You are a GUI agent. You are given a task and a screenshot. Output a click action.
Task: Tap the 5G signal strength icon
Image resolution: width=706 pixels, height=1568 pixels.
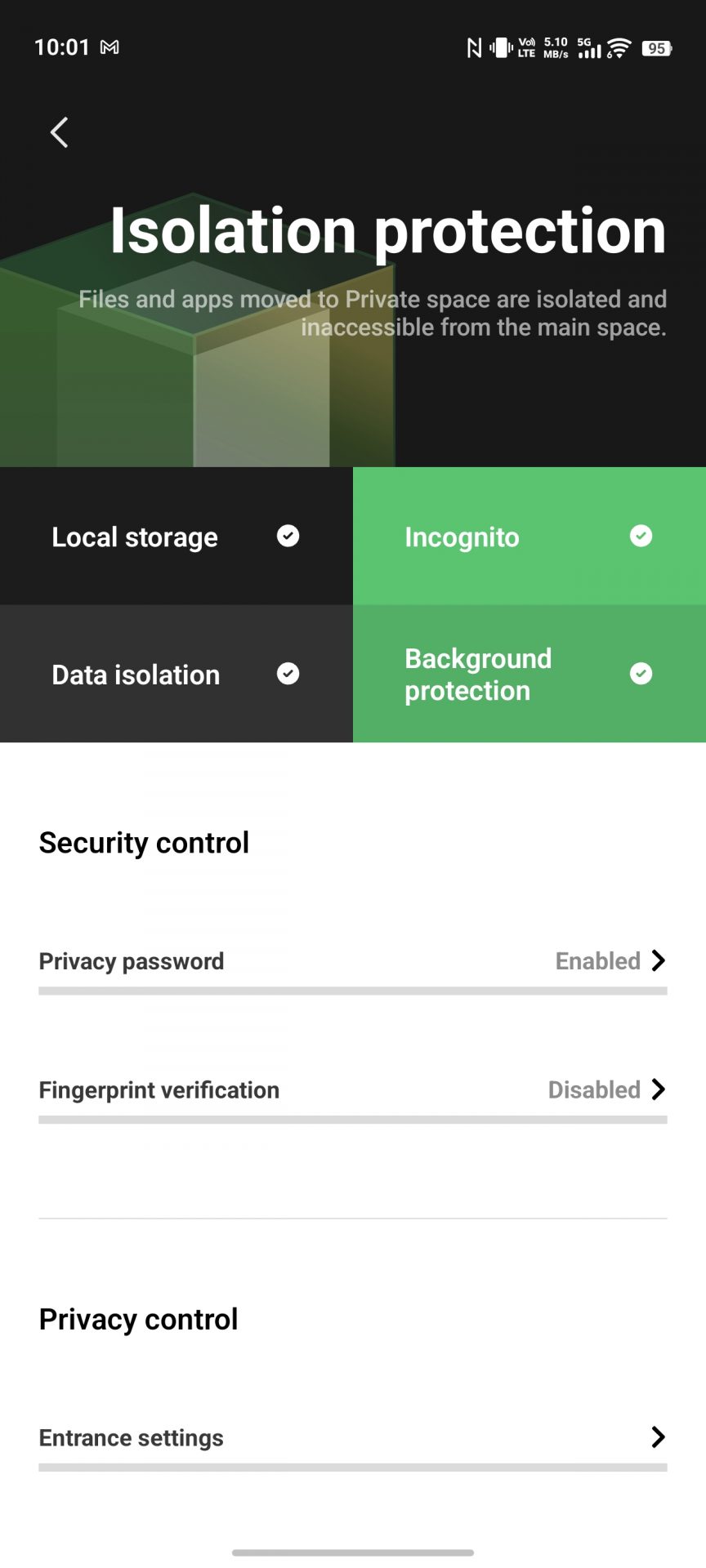588,48
